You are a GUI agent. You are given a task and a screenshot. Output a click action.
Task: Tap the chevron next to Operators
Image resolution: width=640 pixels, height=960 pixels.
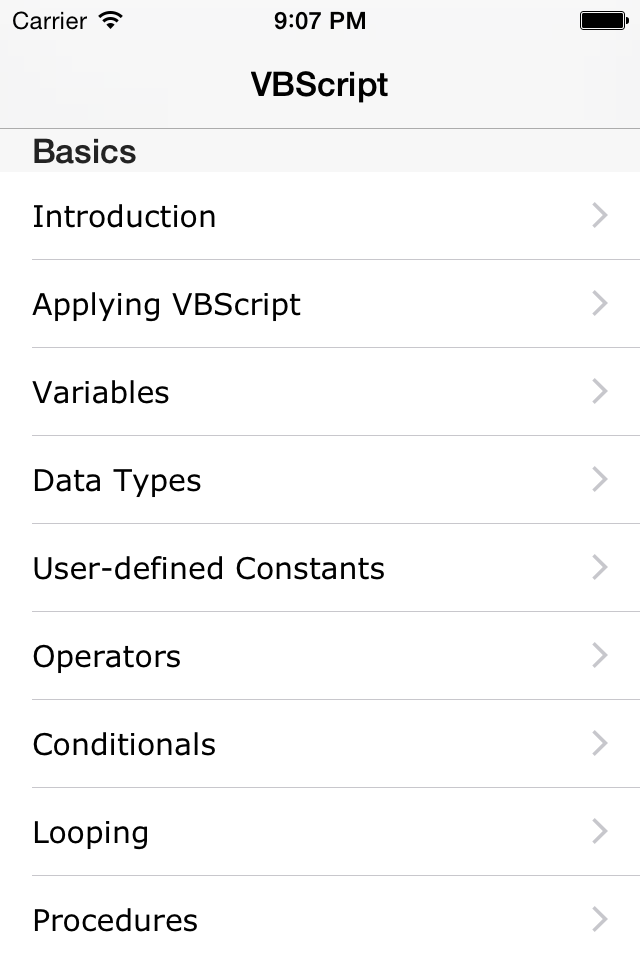599,656
